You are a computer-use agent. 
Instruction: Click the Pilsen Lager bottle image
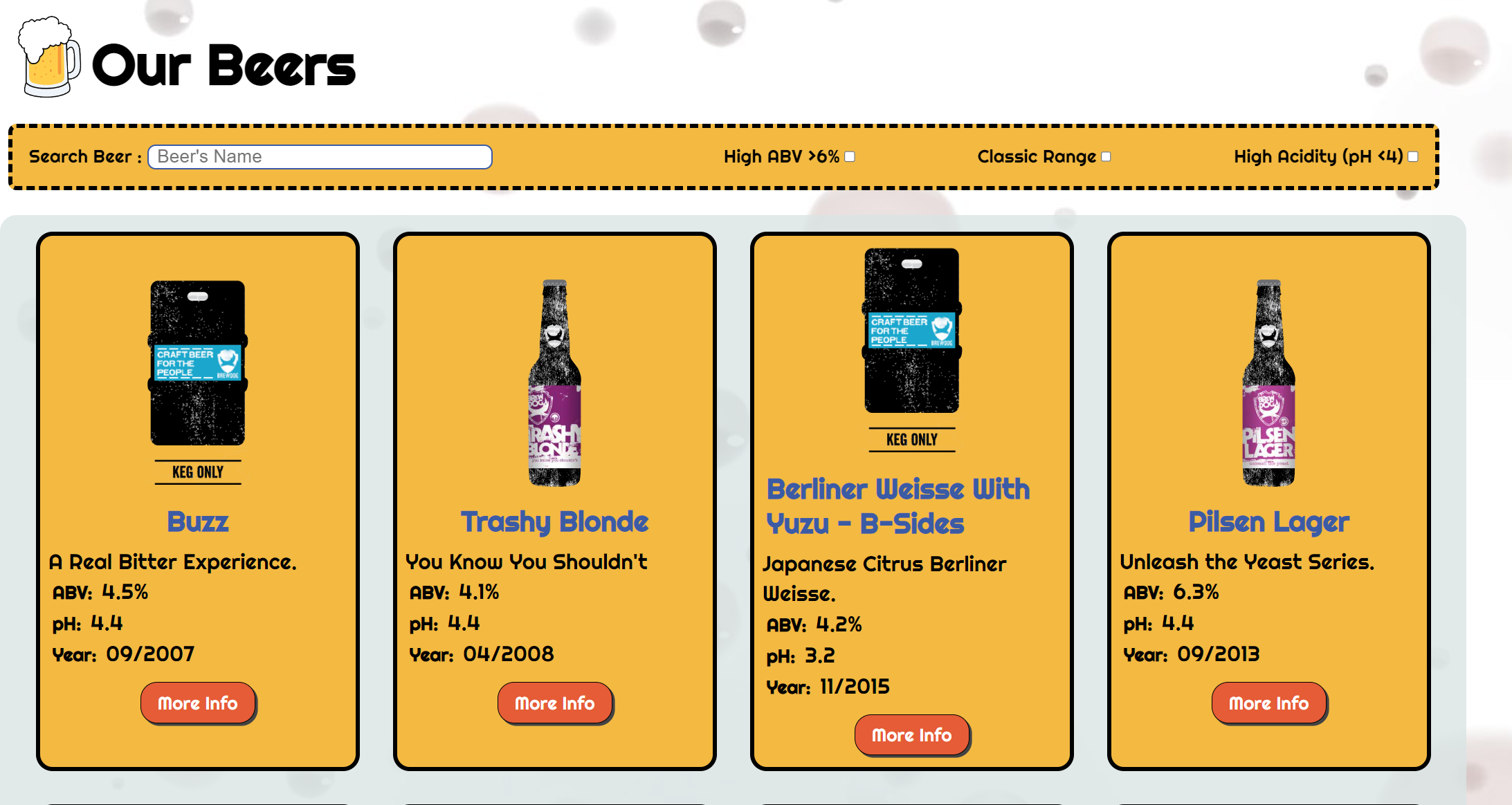(x=1268, y=382)
